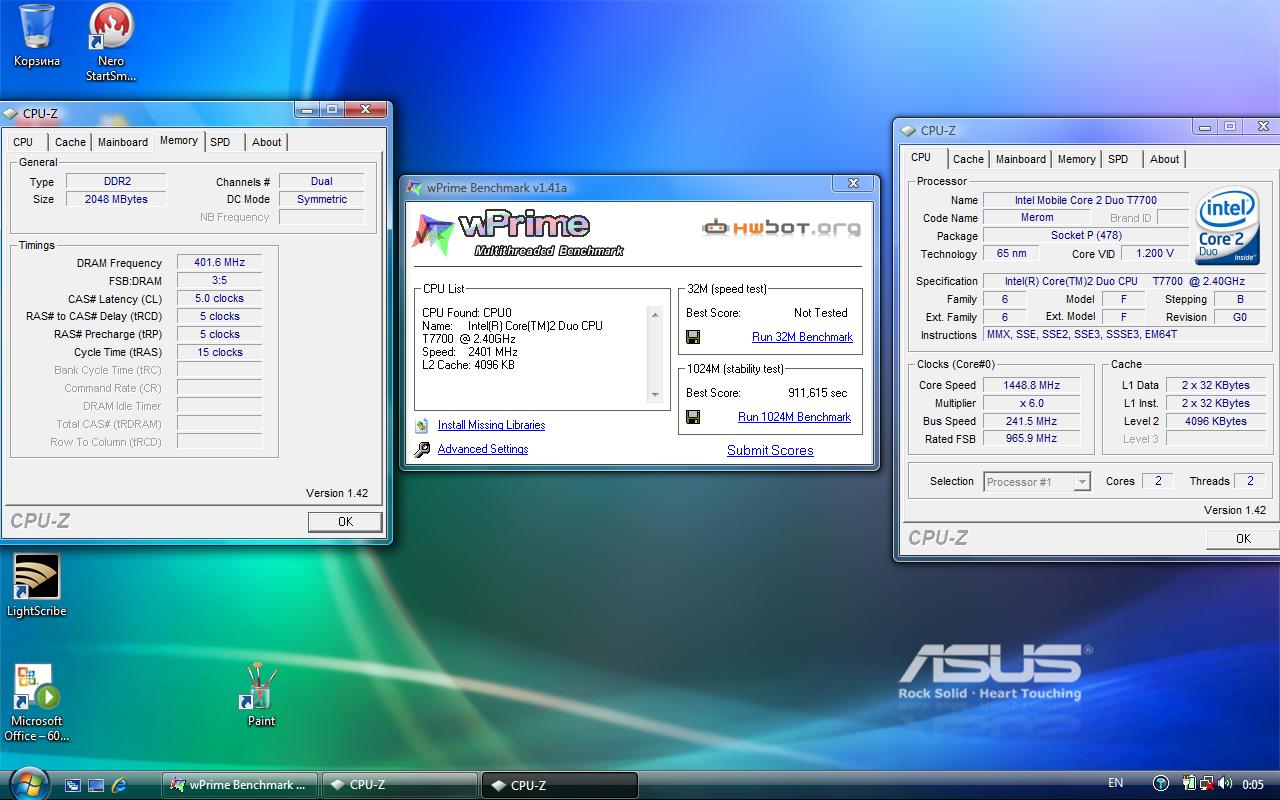Viewport: 1280px width, 800px height.
Task: Open the Recycle Bin desktop icon
Action: pos(37,37)
